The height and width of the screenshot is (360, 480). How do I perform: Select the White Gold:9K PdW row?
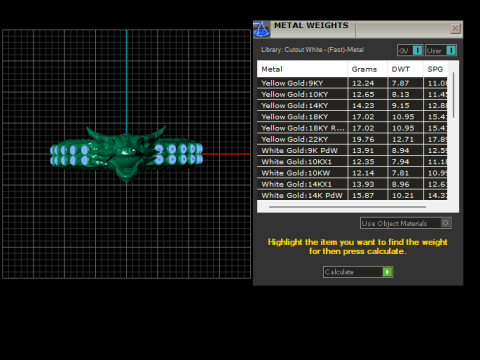[352, 151]
